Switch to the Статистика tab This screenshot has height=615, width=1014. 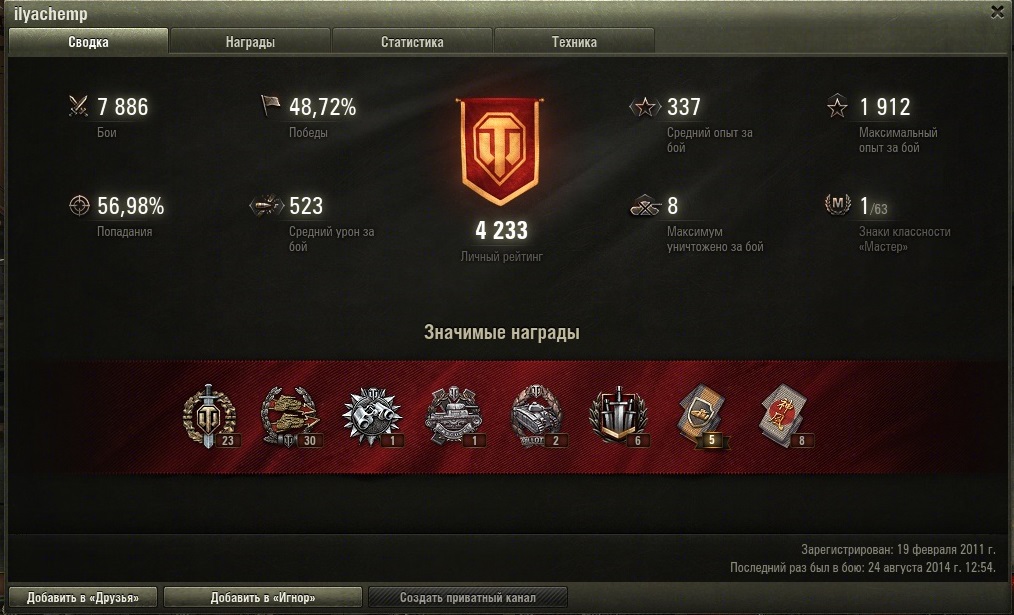412,42
